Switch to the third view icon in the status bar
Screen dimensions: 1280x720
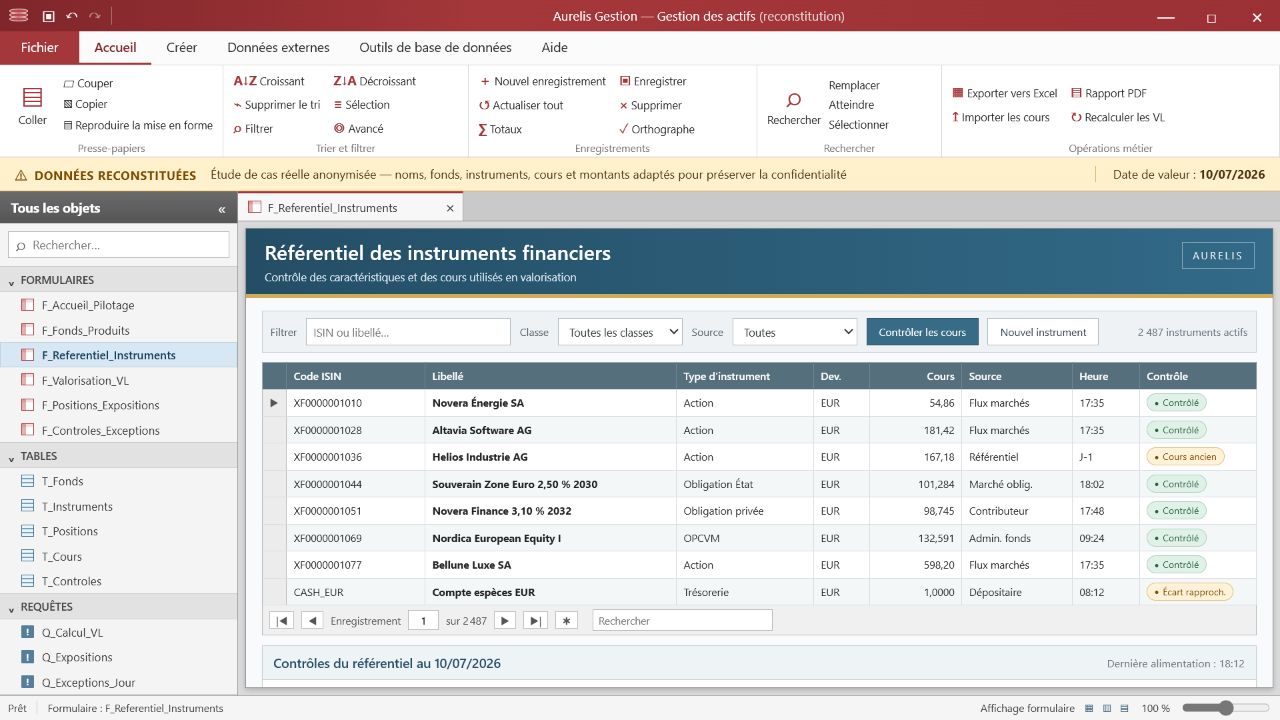[x=1124, y=708]
